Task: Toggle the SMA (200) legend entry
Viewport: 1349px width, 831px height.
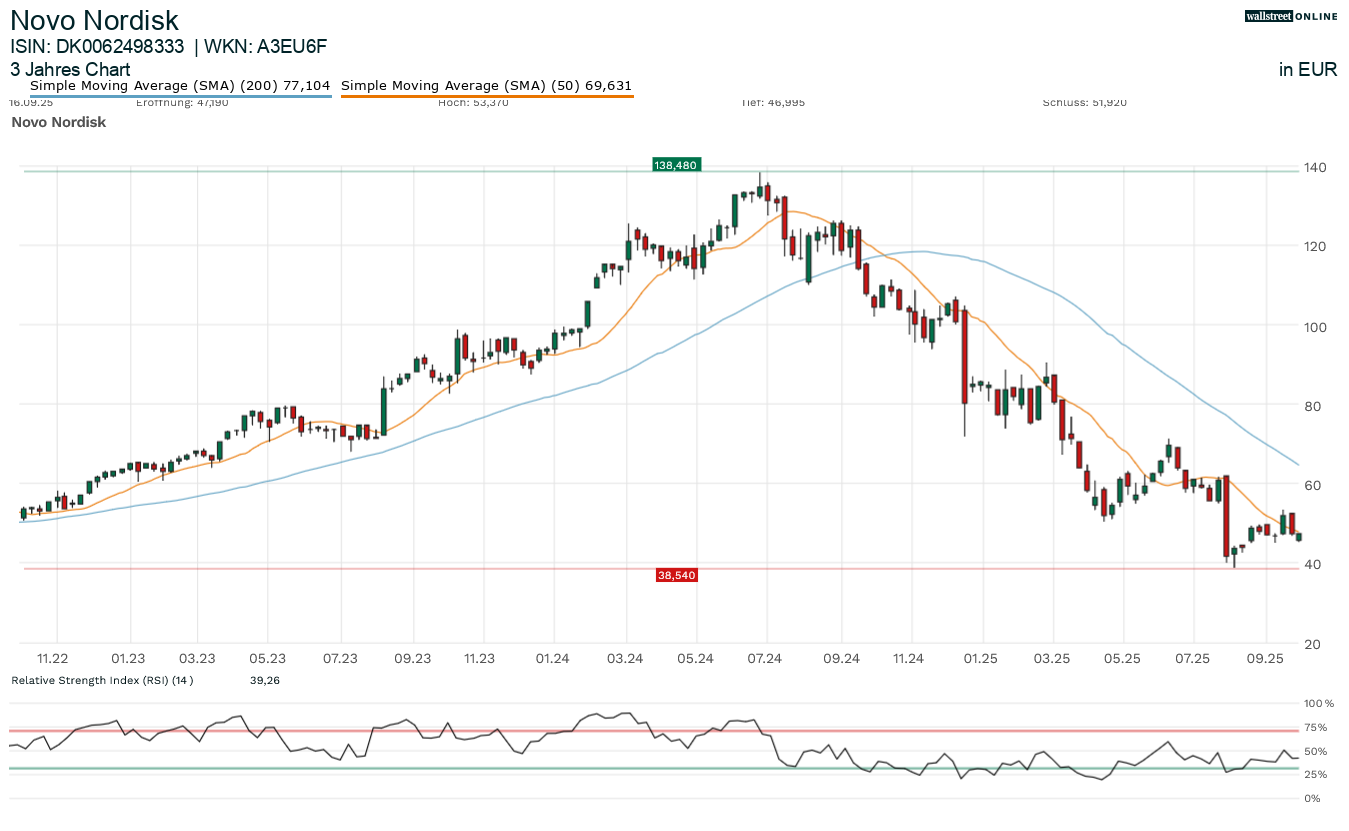Action: (180, 86)
